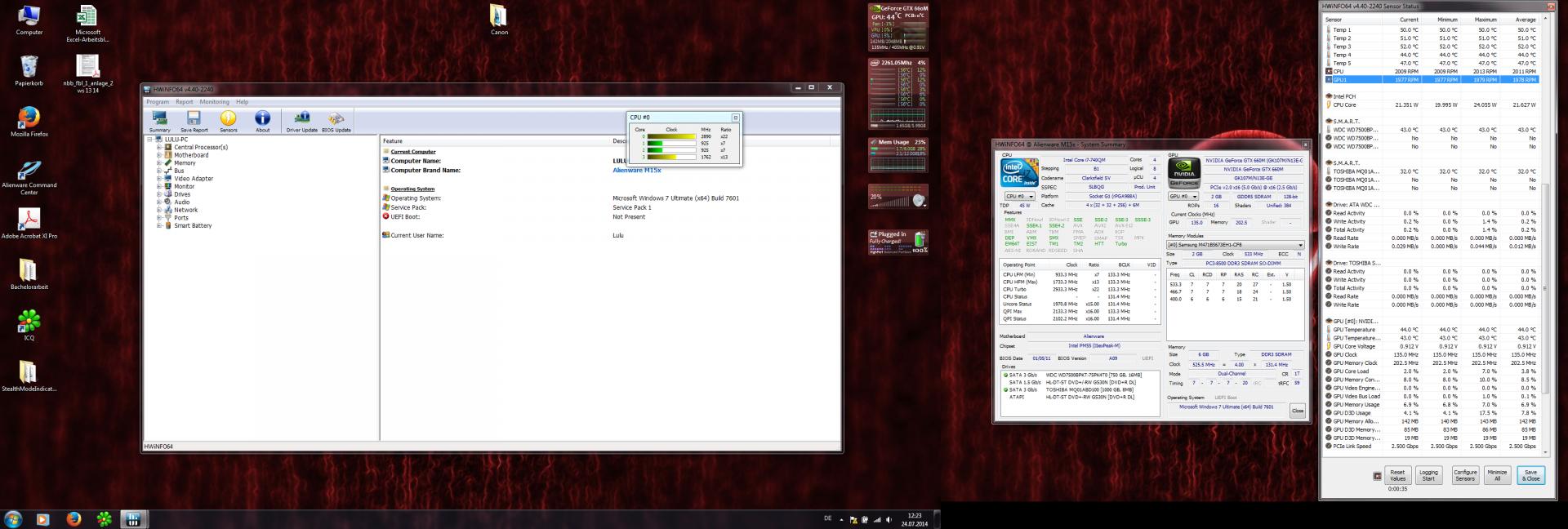Select the Ports tree item
Screen dimensions: 1568x529
[181, 218]
